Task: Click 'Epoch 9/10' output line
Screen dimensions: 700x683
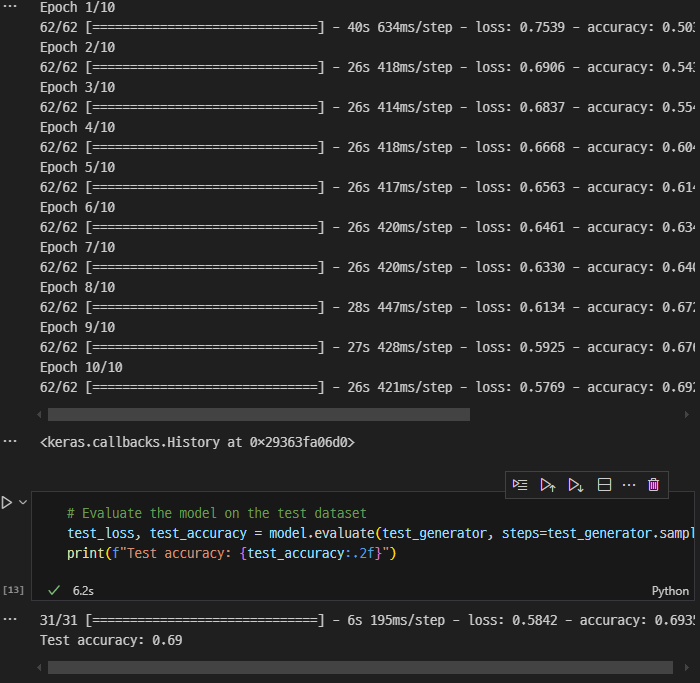Action: 77,327
